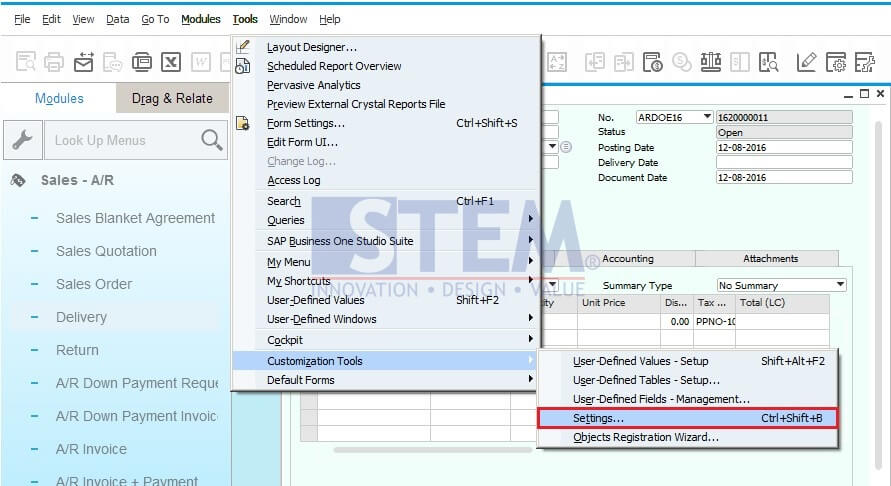Open Sales Order in the module tree
Screen dimensions: 891x486
[94, 284]
